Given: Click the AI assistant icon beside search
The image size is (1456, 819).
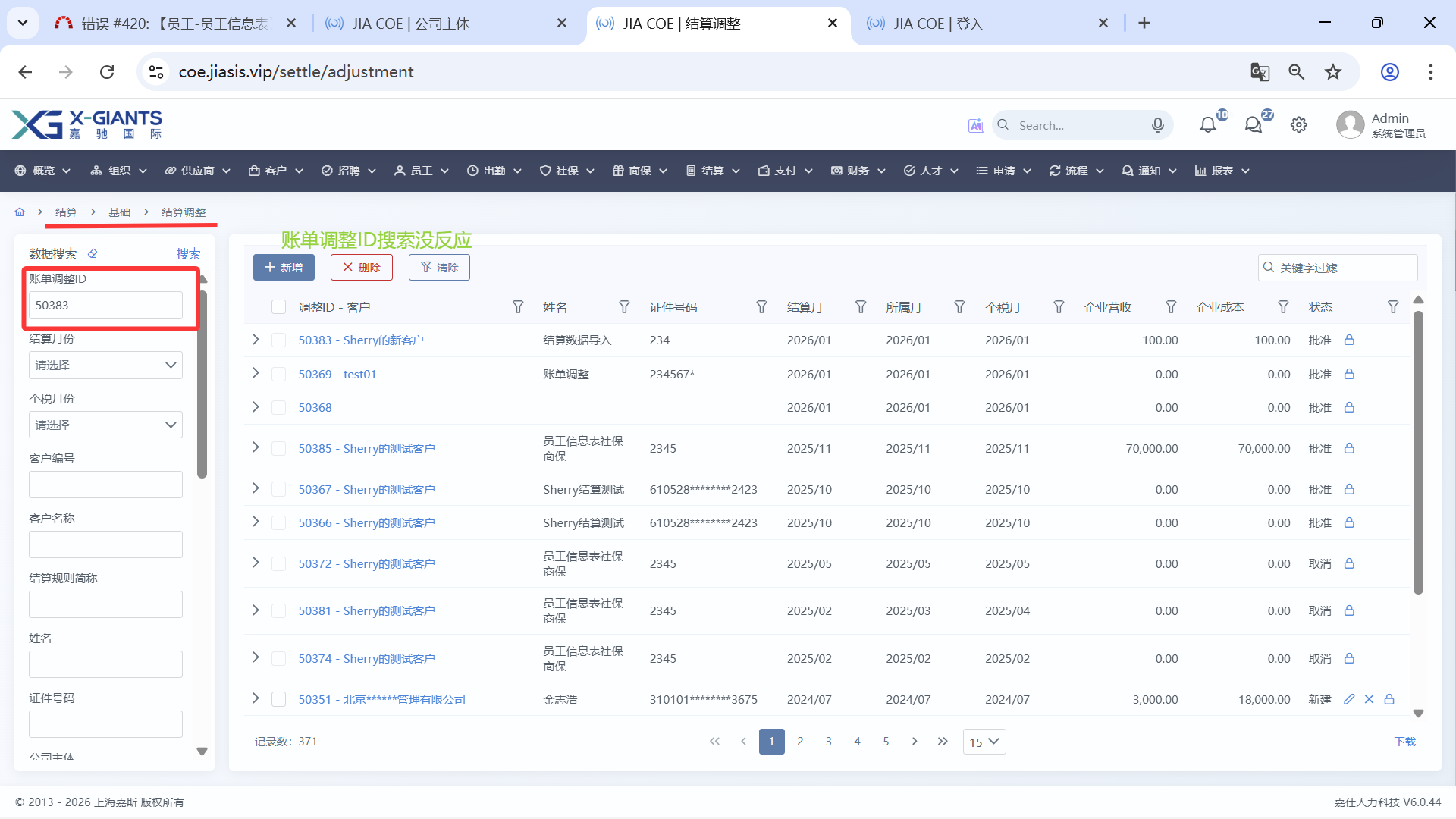Looking at the screenshot, I should tap(975, 125).
